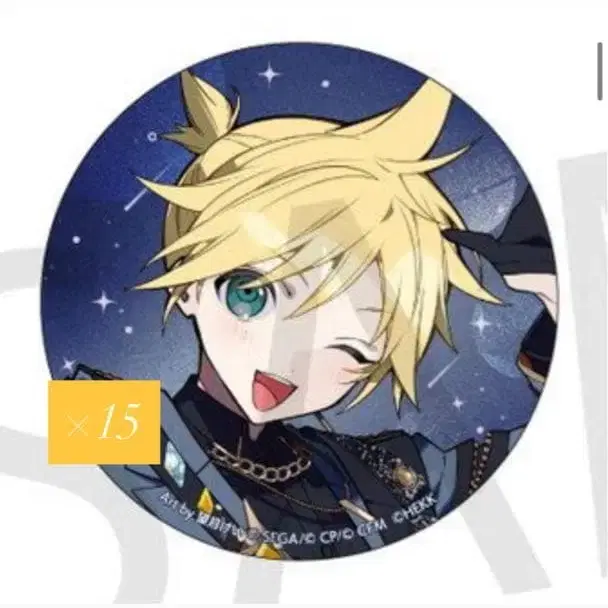Click the yellow triangular gem on jacket
Image resolution: width=608 pixels, height=608 pixels.
pyautogui.click(x=206, y=501)
